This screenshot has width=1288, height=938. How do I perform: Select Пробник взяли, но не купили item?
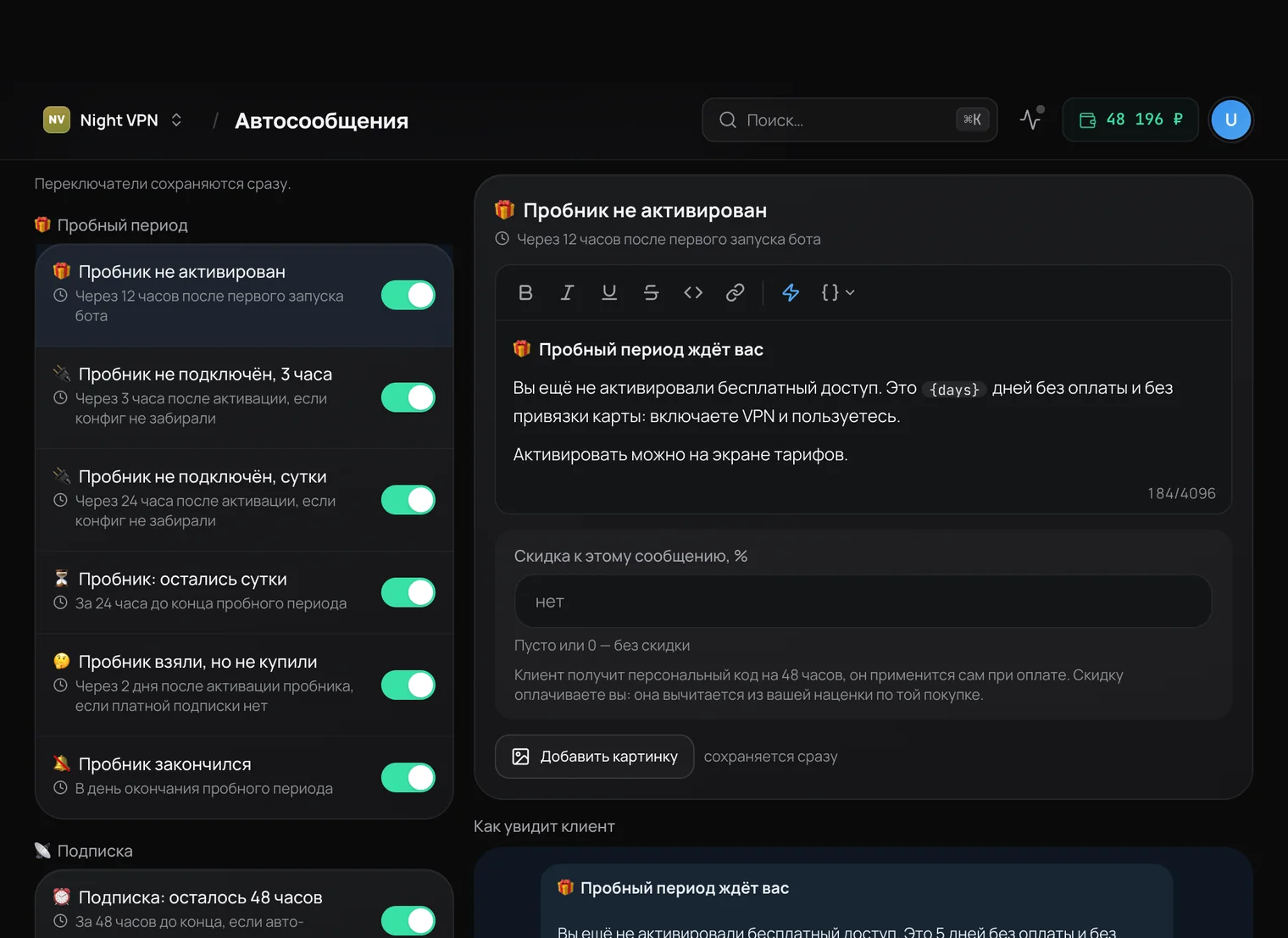(x=244, y=685)
